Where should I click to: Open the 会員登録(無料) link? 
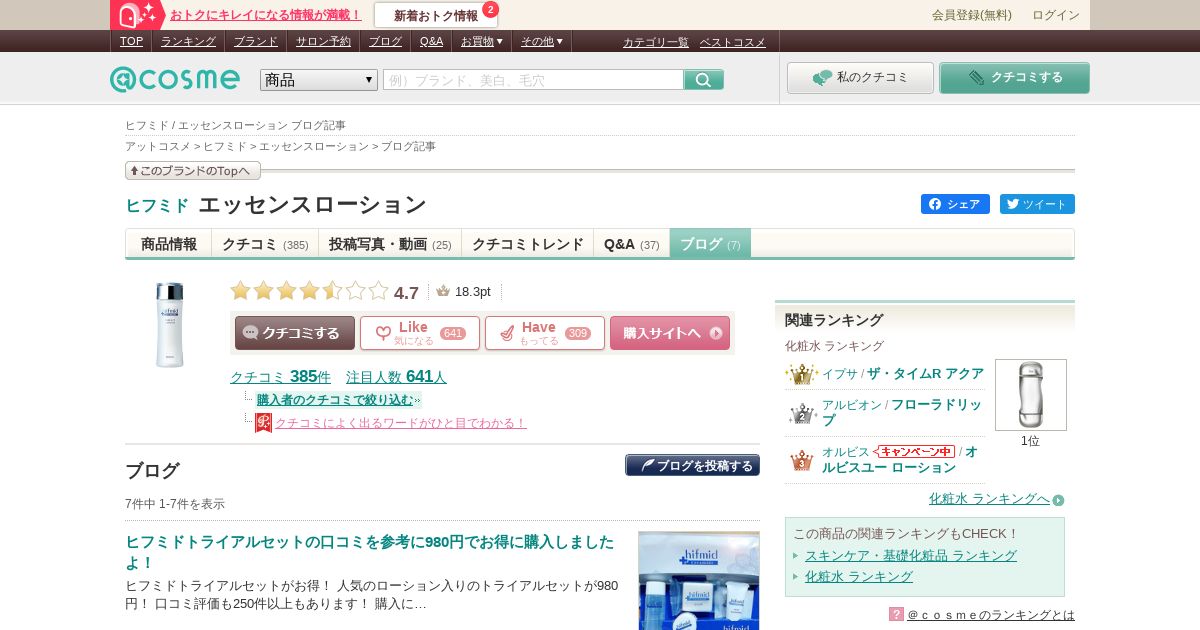[972, 15]
